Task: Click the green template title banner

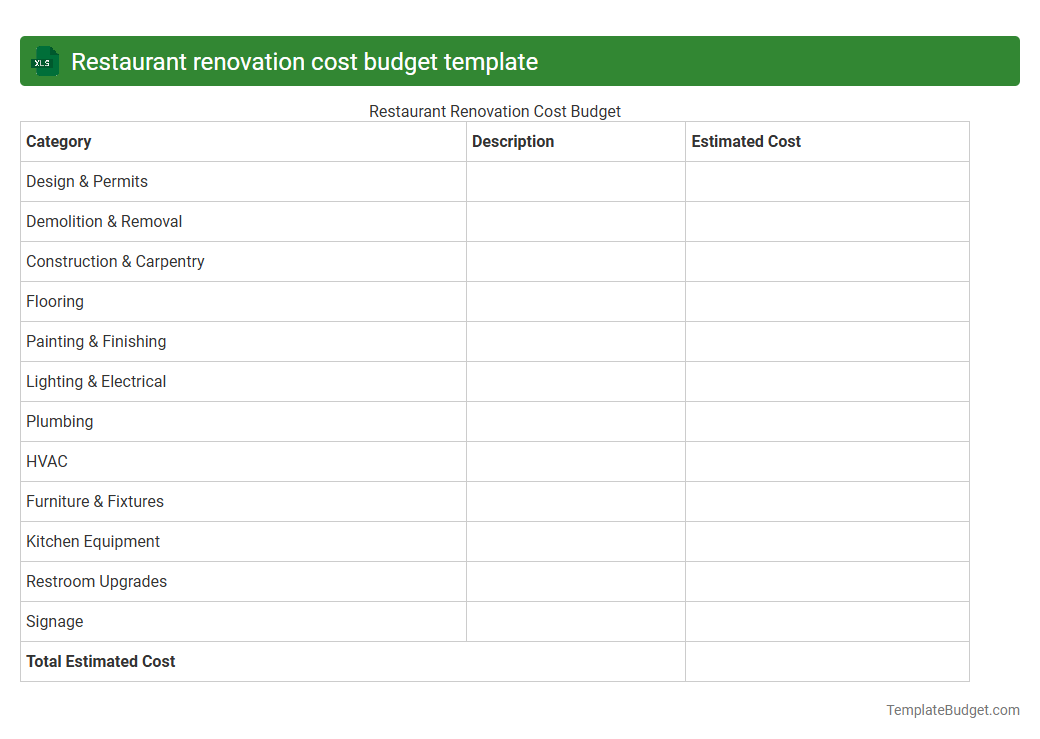Action: coord(520,61)
